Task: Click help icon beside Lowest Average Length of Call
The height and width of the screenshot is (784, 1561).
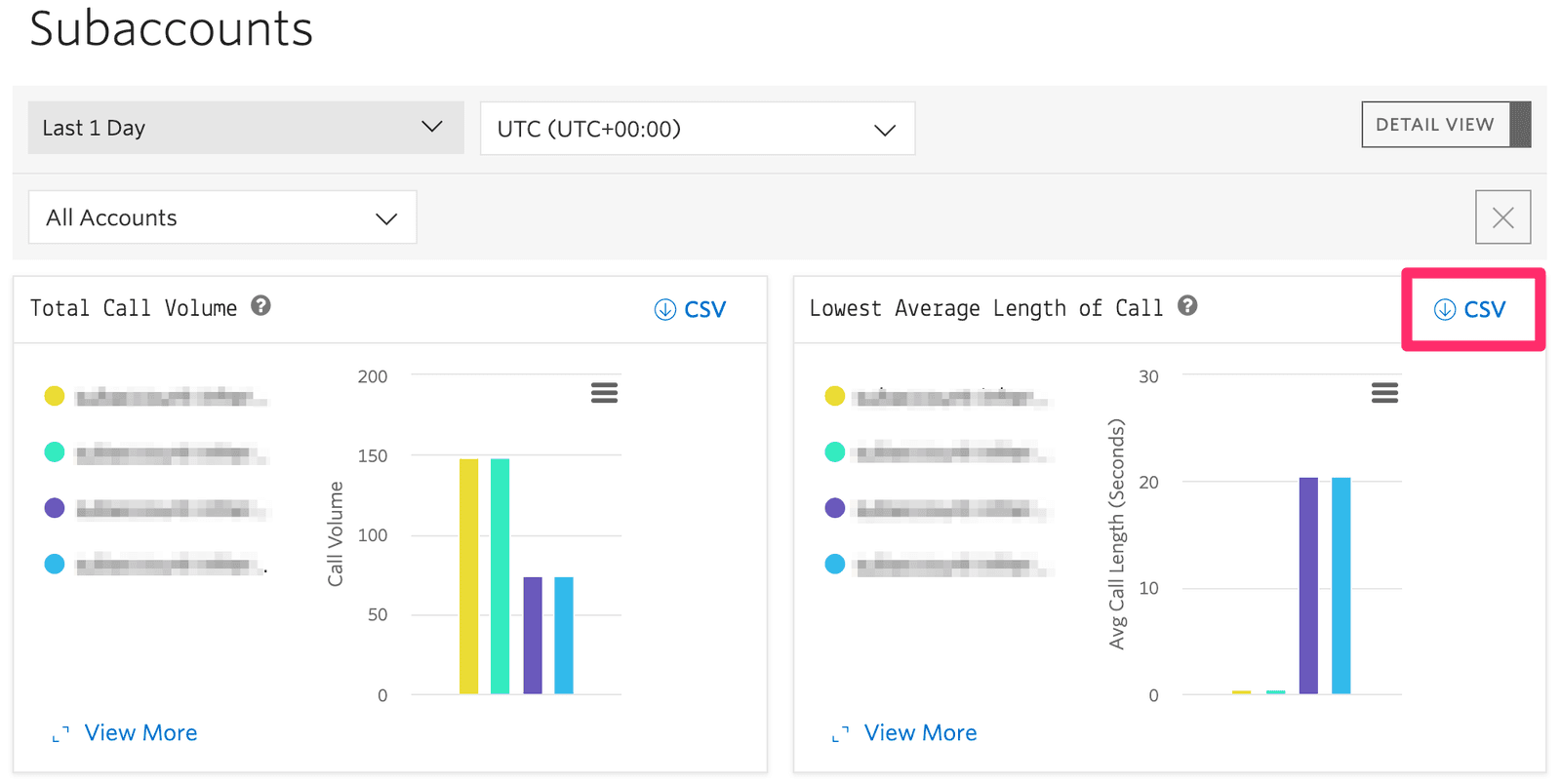Action: click(1187, 306)
